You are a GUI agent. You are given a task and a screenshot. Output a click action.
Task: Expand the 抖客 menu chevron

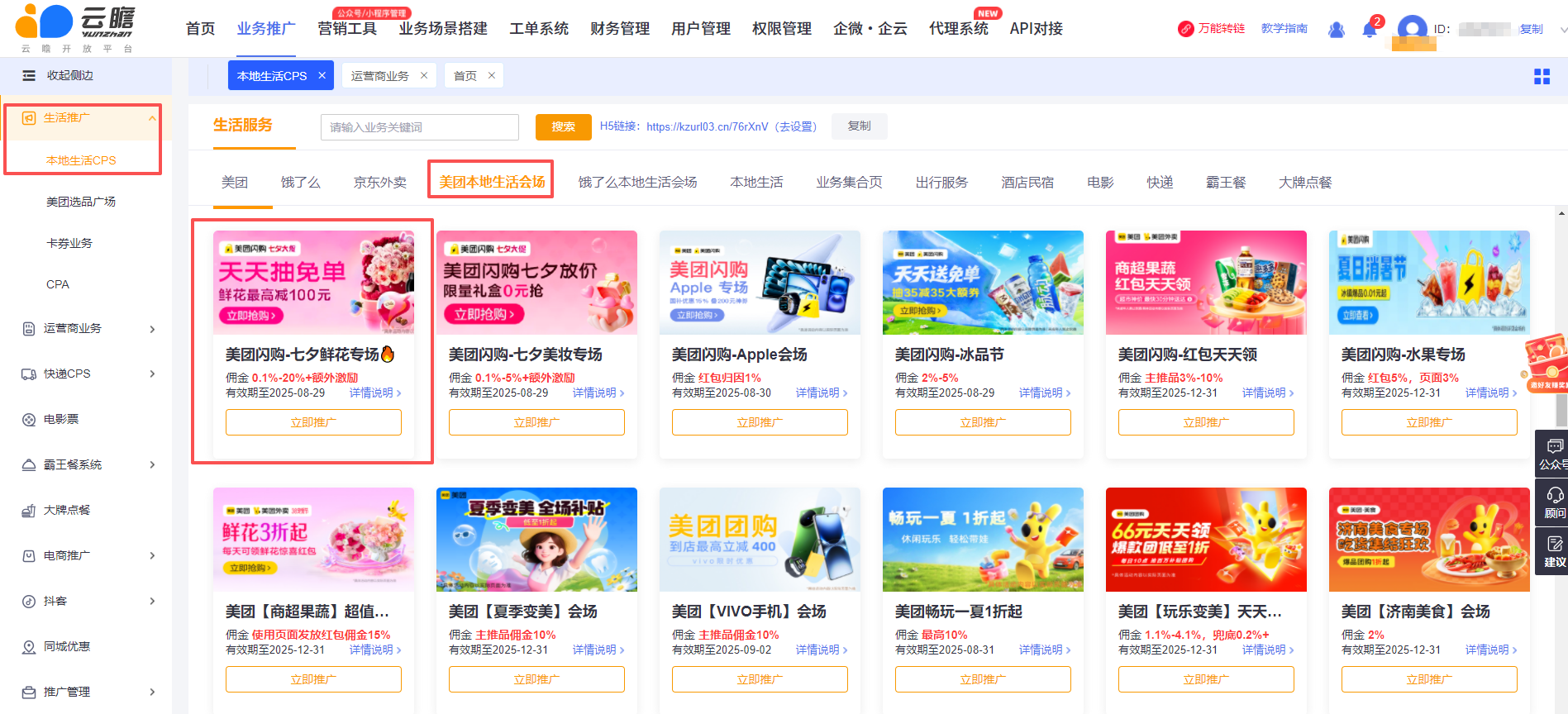[x=152, y=602]
